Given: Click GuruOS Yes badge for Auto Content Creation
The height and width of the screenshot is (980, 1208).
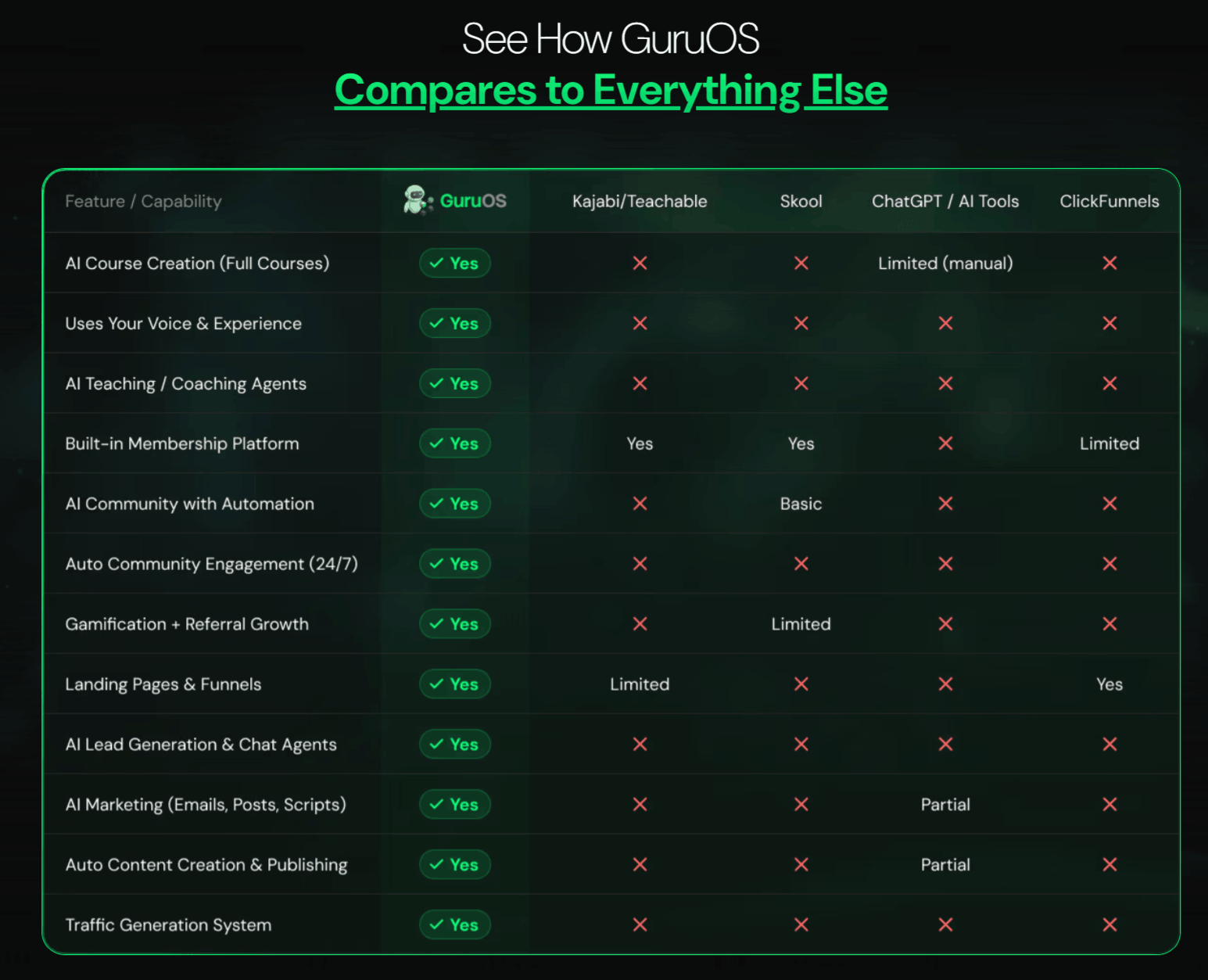Looking at the screenshot, I should coord(455,864).
